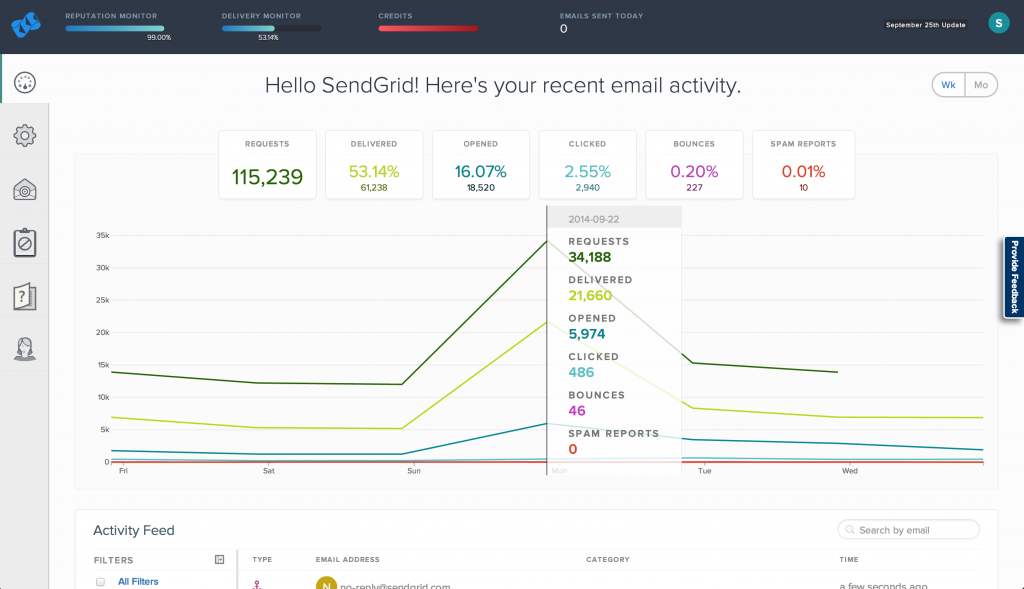This screenshot has width=1024, height=589.
Task: Open email settings via the envelope-gear icon
Action: pyautogui.click(x=24, y=188)
